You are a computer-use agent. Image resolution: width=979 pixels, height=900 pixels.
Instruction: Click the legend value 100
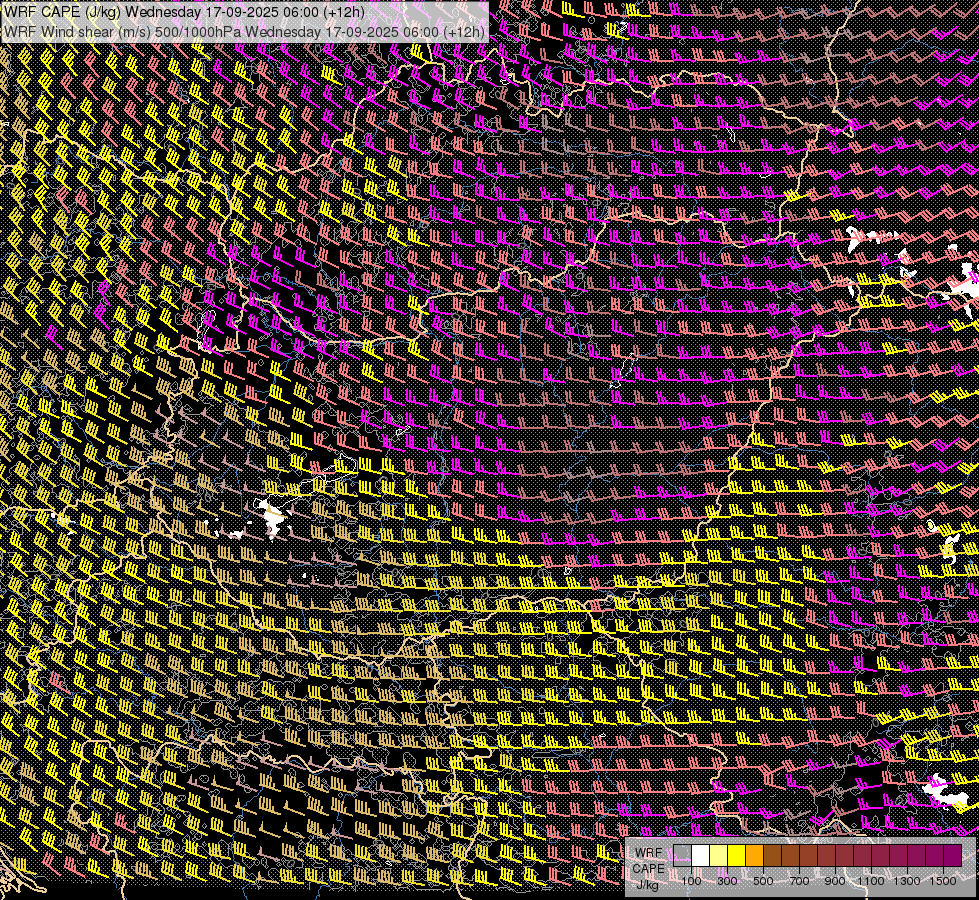point(691,881)
